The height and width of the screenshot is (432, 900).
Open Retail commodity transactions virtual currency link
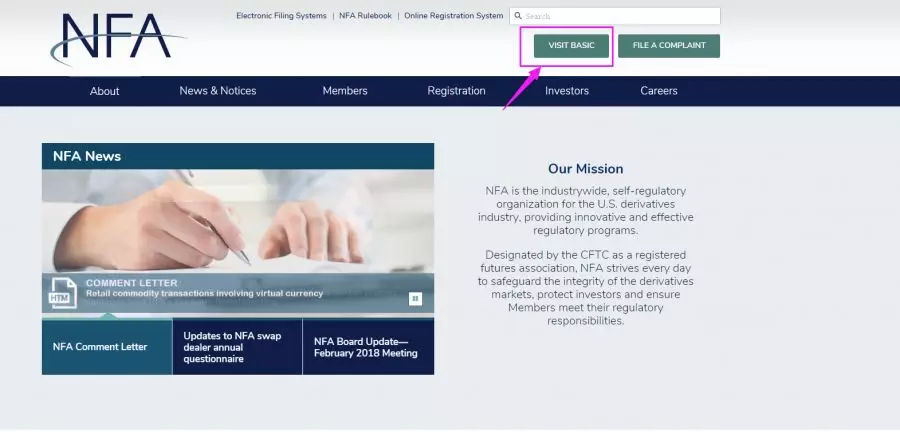(x=204, y=293)
